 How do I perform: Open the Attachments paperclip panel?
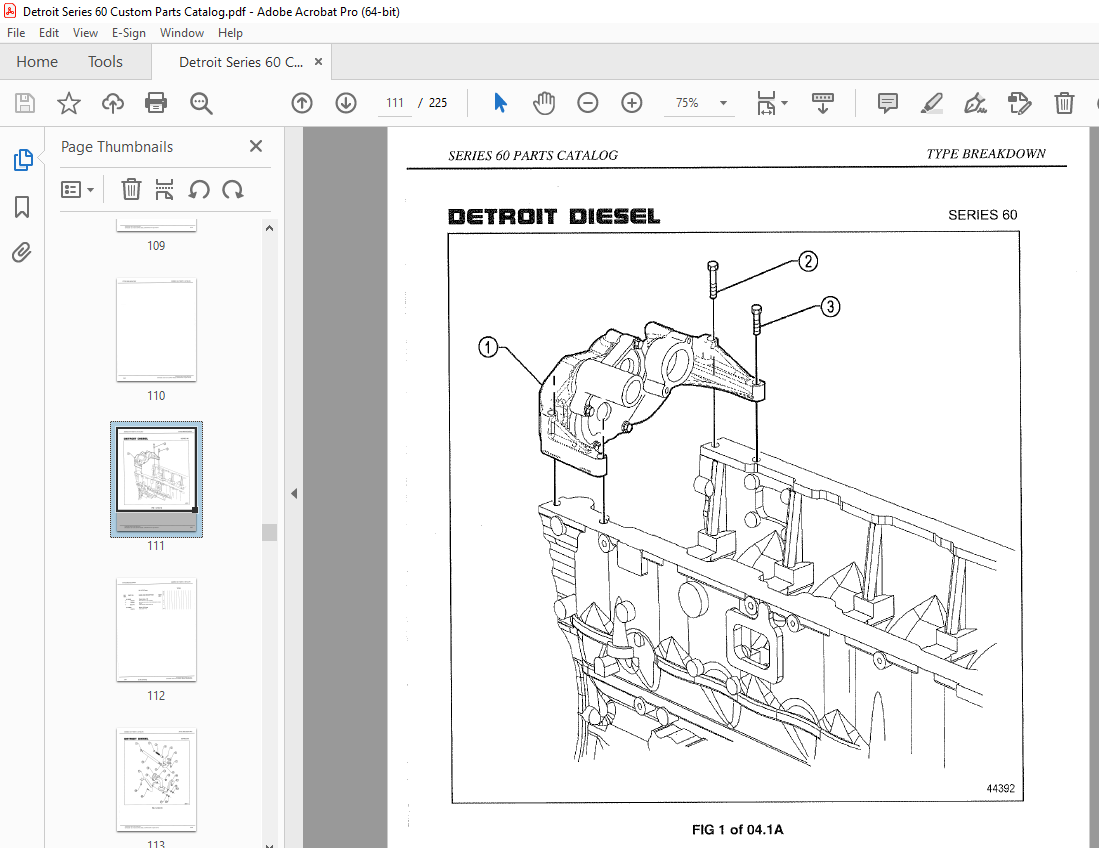click(22, 252)
